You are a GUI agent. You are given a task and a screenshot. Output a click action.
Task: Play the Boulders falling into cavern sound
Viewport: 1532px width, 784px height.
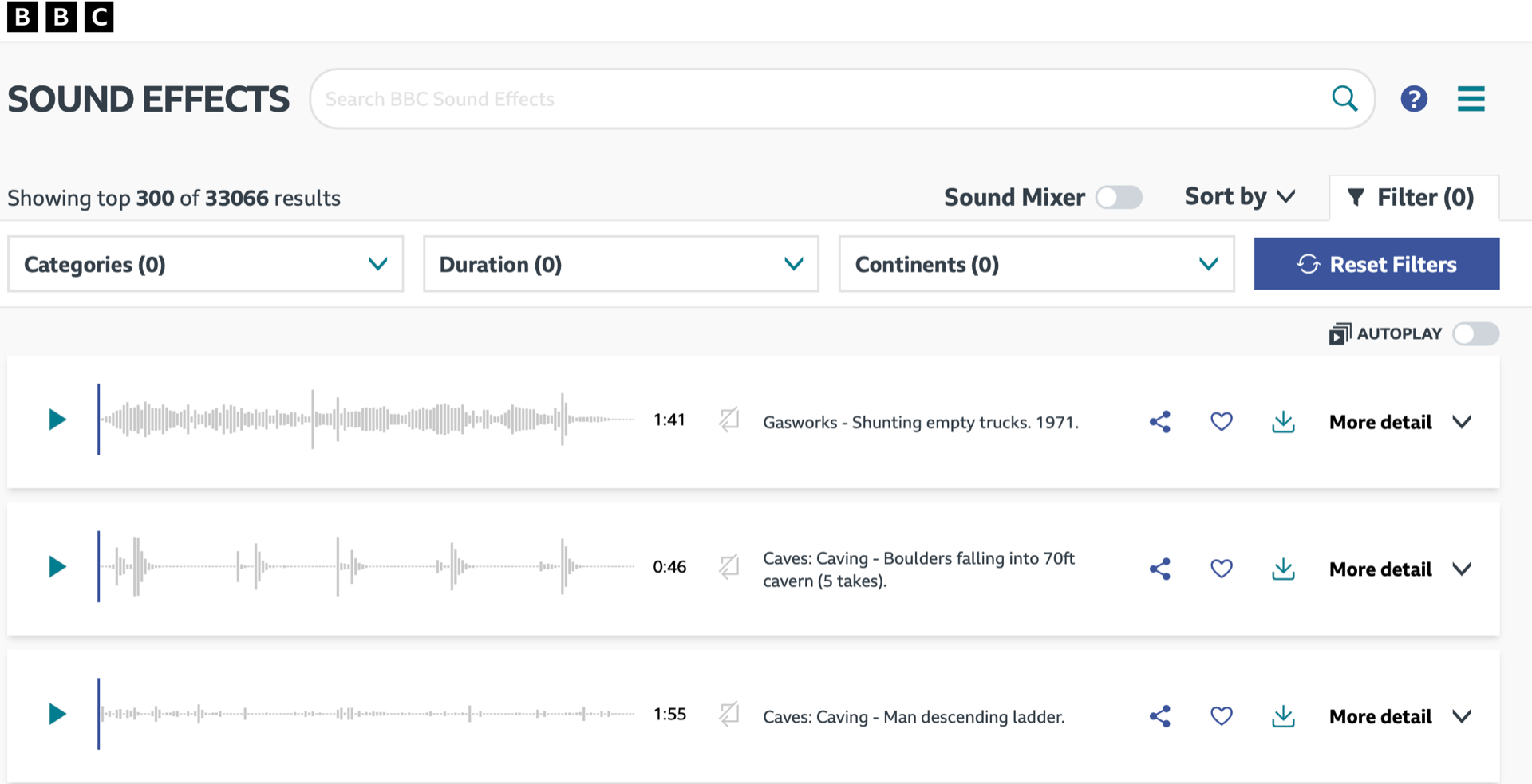(57, 567)
